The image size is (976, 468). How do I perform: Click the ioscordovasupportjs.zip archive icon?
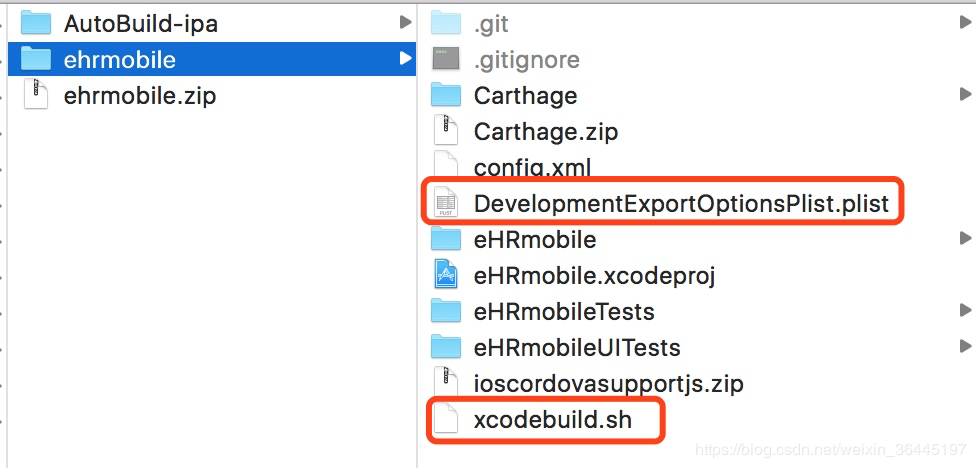coord(446,382)
